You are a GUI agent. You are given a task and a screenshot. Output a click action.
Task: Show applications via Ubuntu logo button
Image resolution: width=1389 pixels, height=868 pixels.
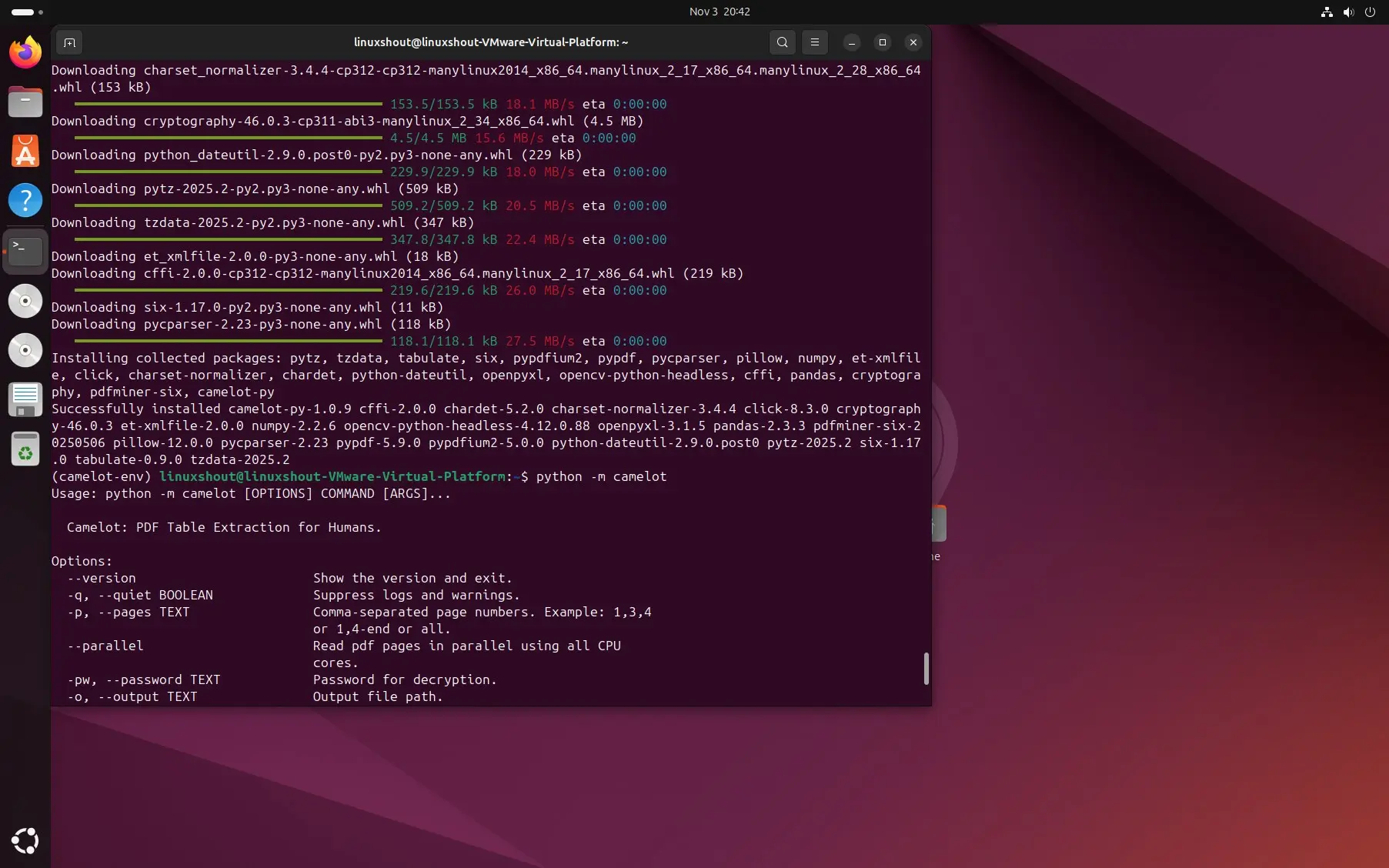pos(25,840)
